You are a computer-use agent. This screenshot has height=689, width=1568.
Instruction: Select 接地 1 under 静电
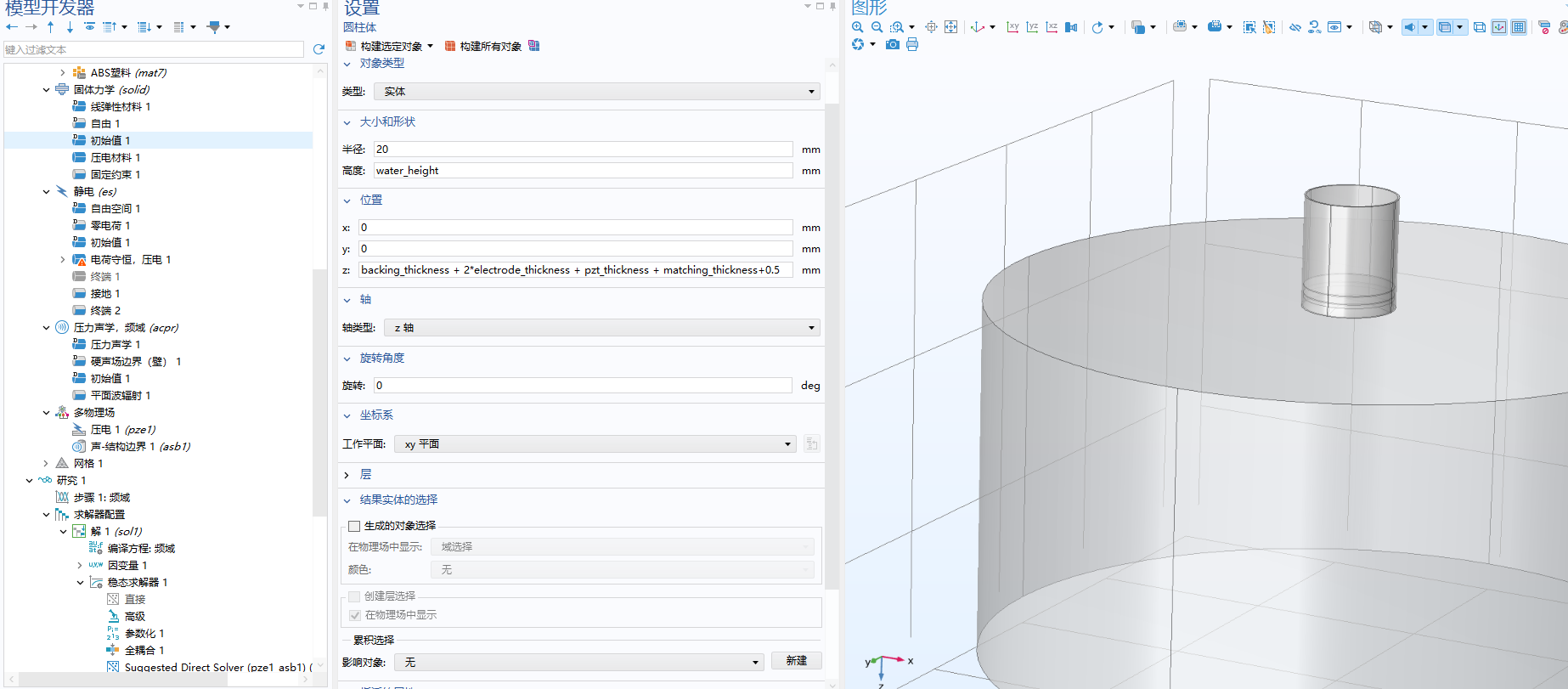[105, 293]
